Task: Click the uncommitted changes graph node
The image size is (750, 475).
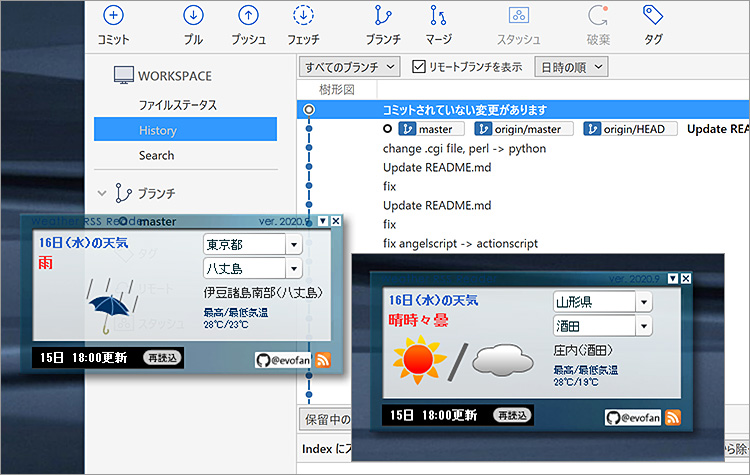Action: click(x=309, y=110)
